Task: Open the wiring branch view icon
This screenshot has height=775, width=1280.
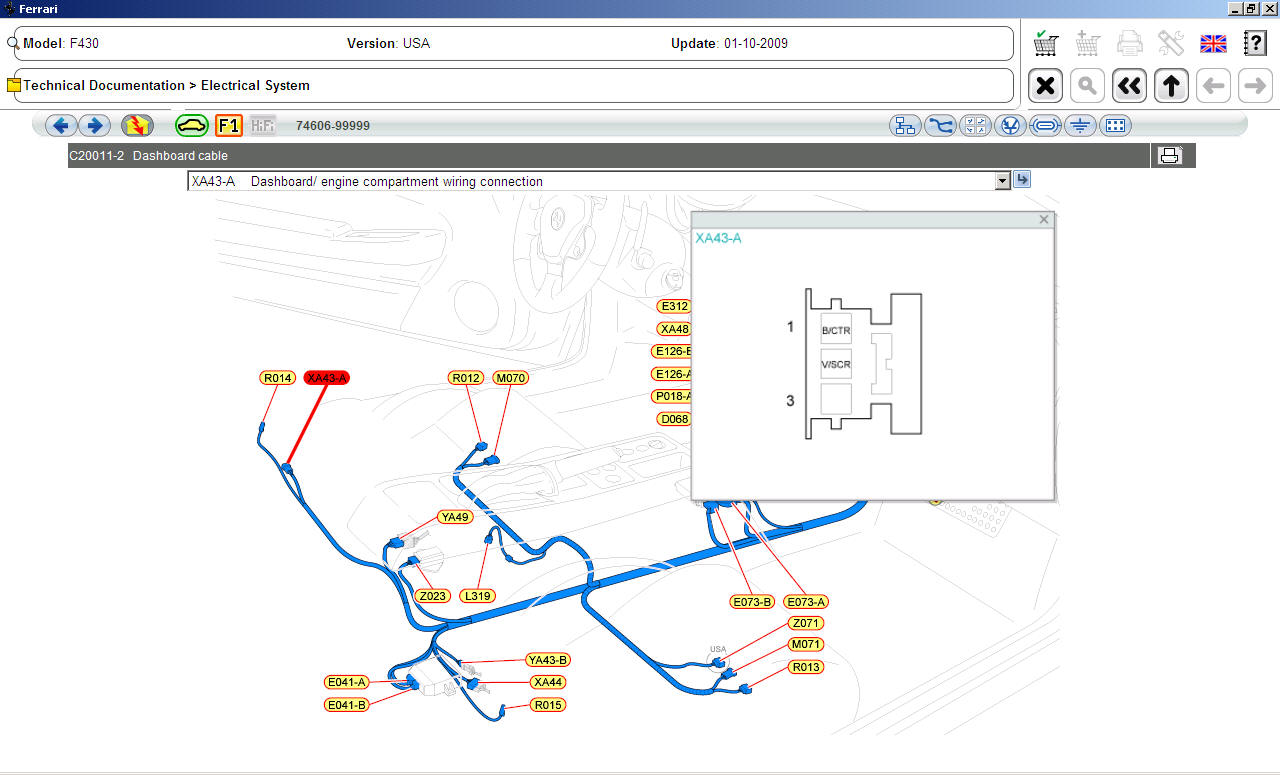Action: (940, 125)
